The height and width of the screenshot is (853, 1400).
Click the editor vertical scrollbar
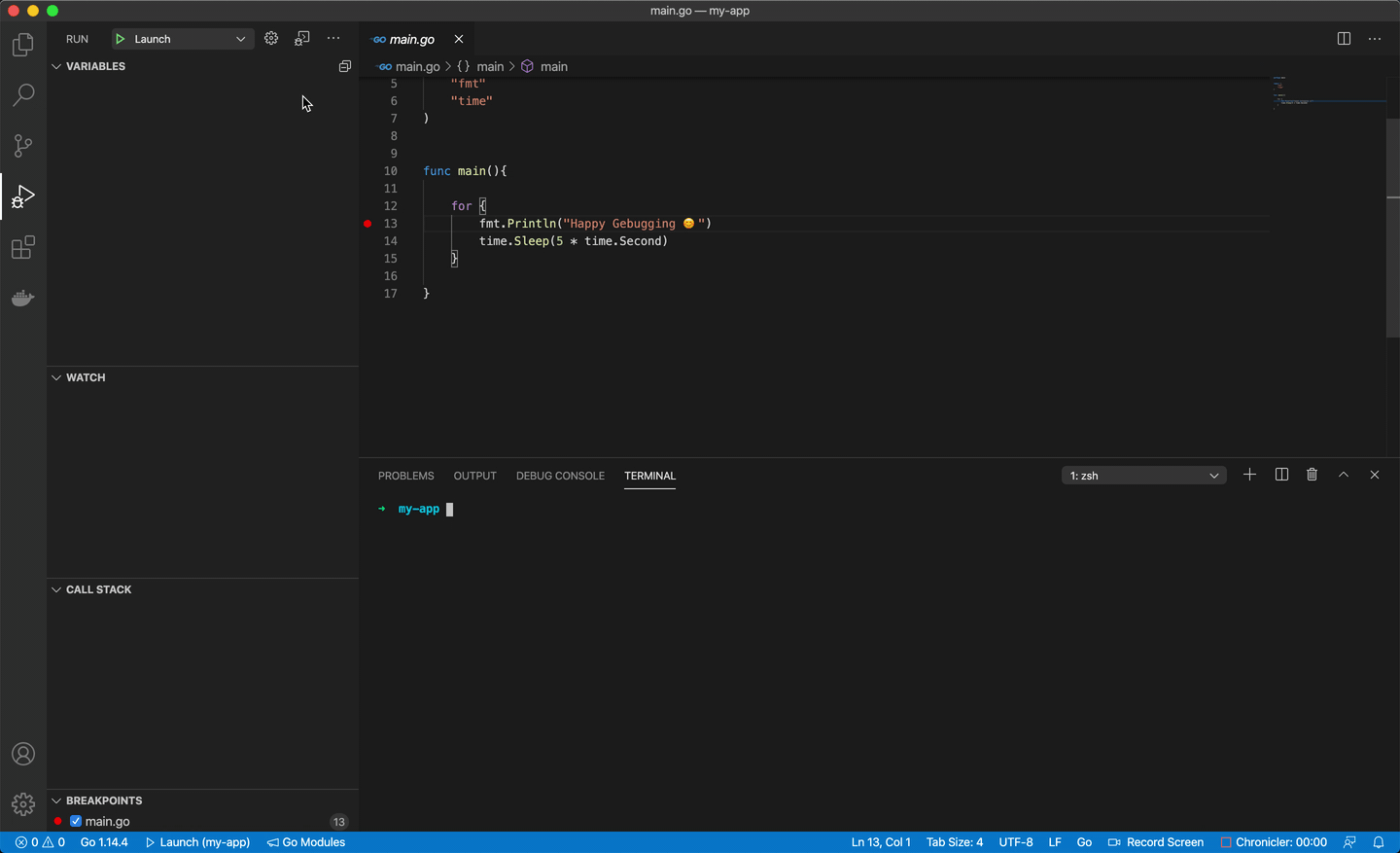tap(1392, 227)
